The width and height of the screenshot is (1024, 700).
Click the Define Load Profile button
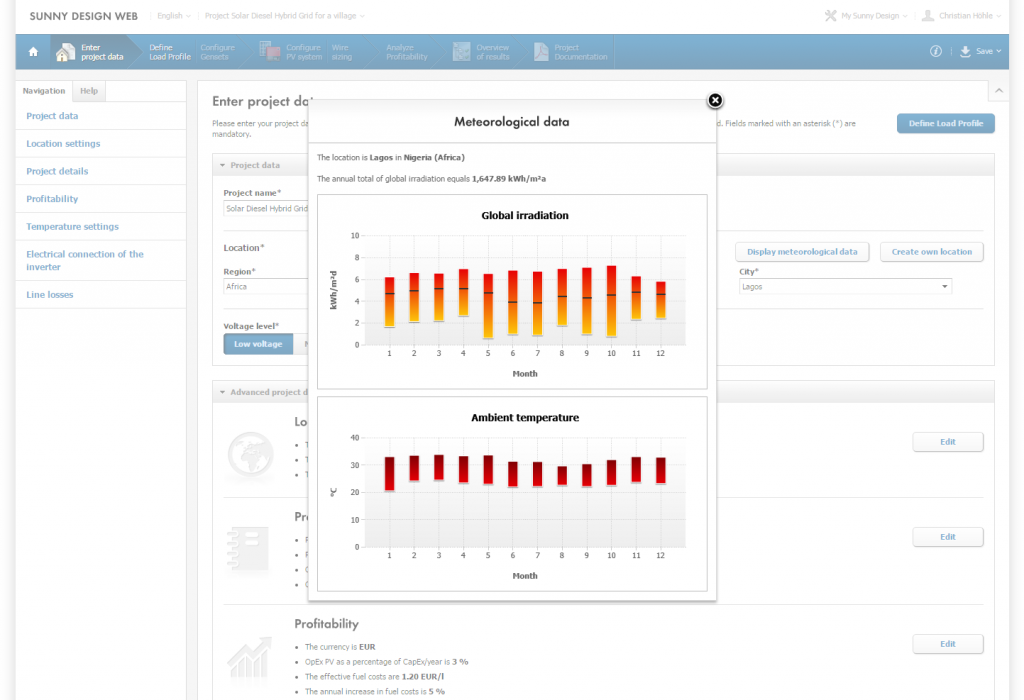pyautogui.click(x=945, y=123)
